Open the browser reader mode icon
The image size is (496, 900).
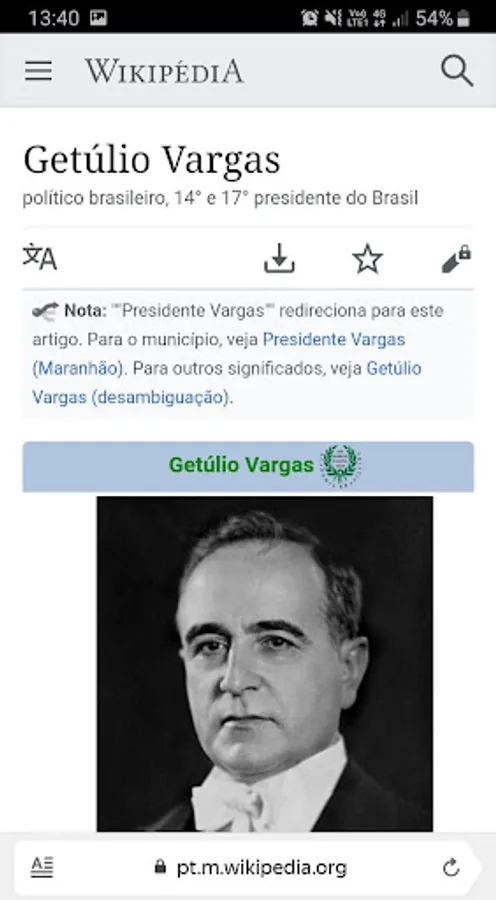pos(42,867)
